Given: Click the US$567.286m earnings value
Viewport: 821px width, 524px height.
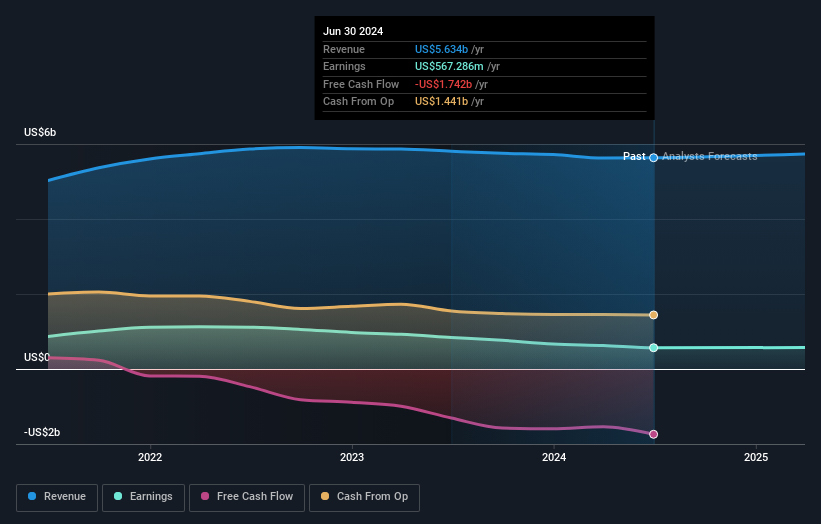Looking at the screenshot, I should (449, 66).
